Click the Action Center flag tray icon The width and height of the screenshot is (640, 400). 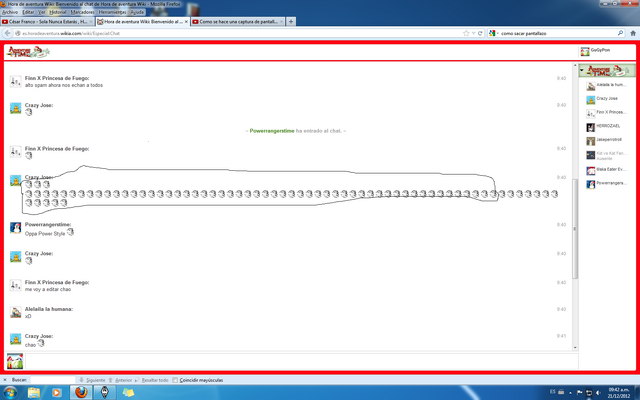pyautogui.click(x=579, y=393)
